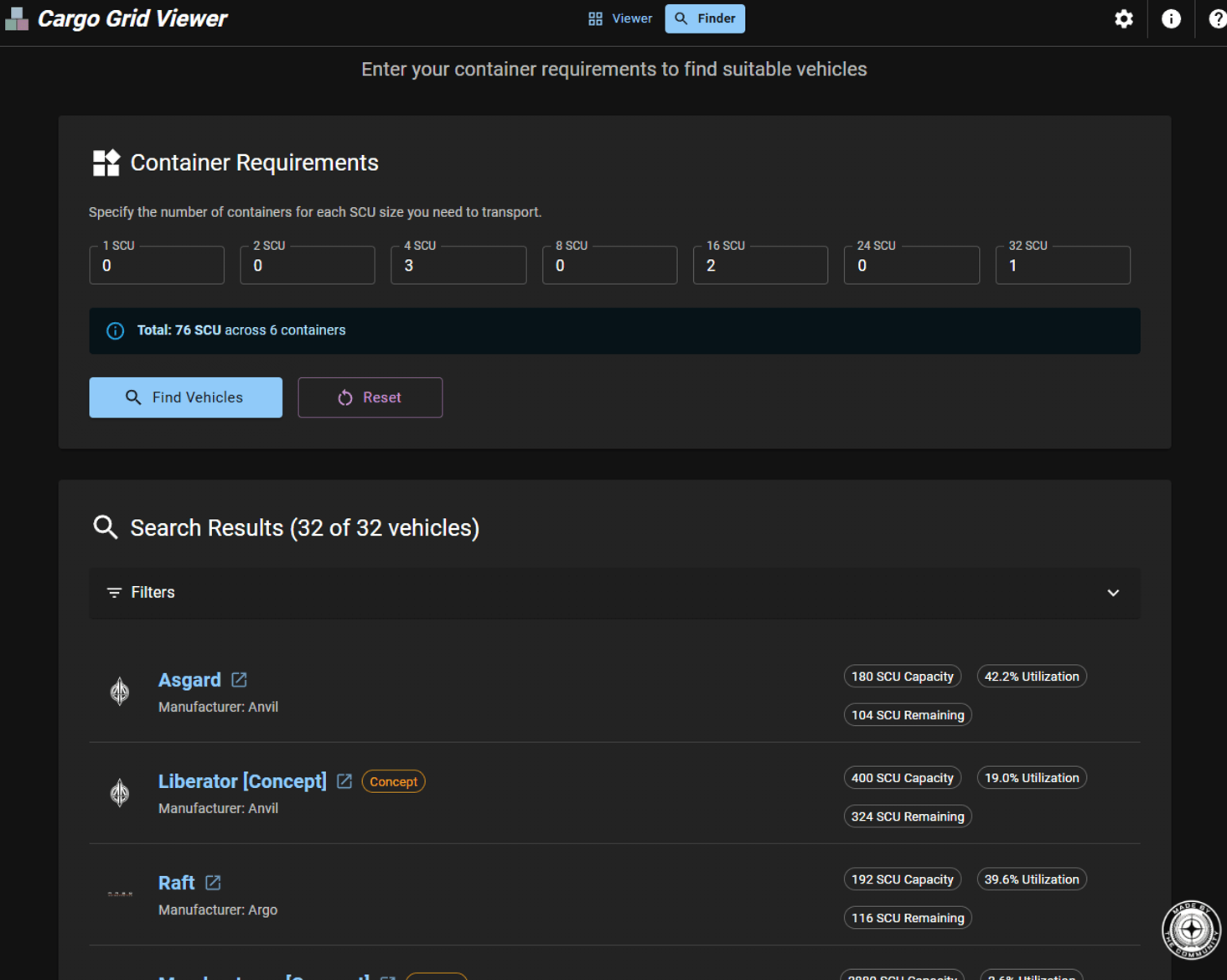Open the help question mark icon
1227x980 pixels.
pos(1218,18)
